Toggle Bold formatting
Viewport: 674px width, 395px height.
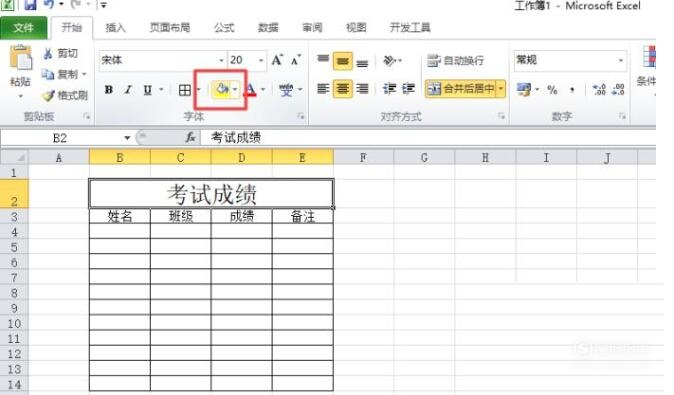tap(109, 90)
